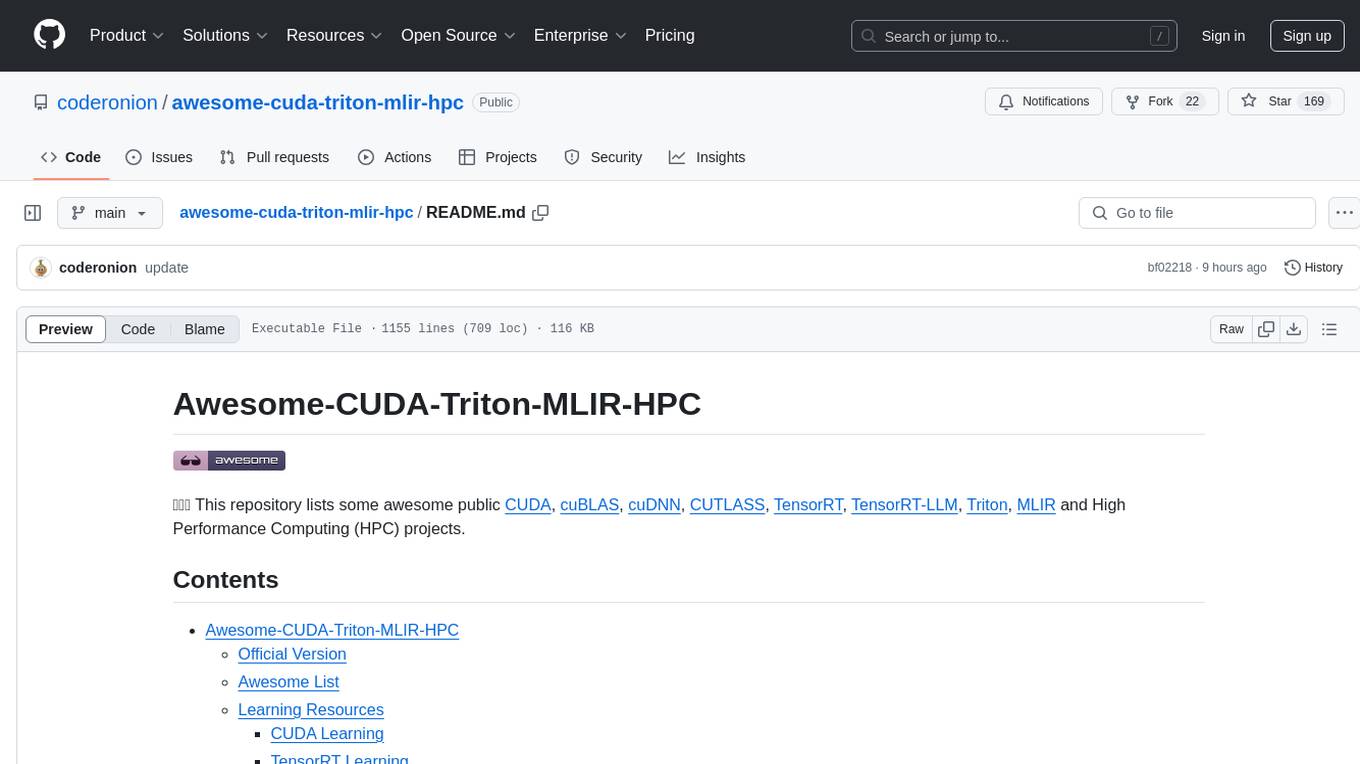Open the document outline panel
The height and width of the screenshot is (764, 1360).
tap(1329, 329)
